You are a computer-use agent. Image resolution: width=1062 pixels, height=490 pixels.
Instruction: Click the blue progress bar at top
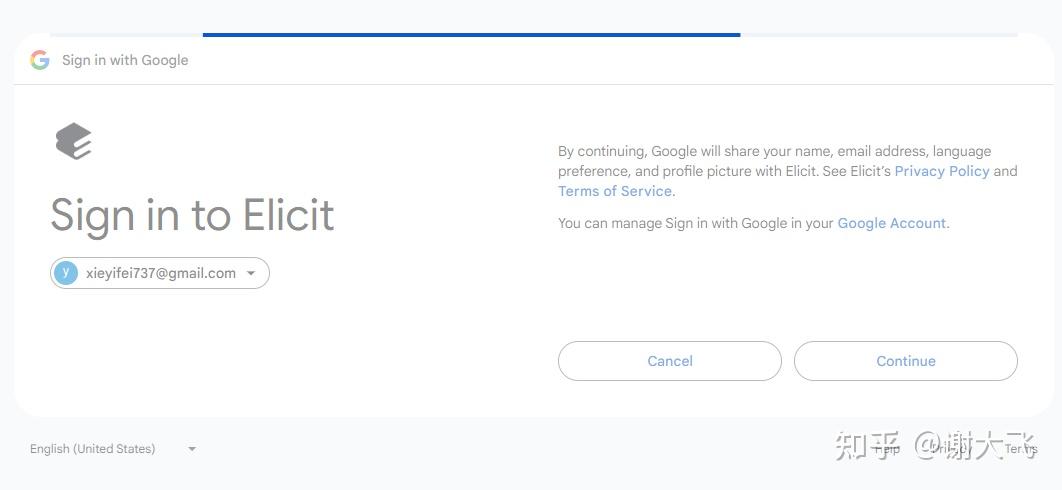pyautogui.click(x=471, y=35)
